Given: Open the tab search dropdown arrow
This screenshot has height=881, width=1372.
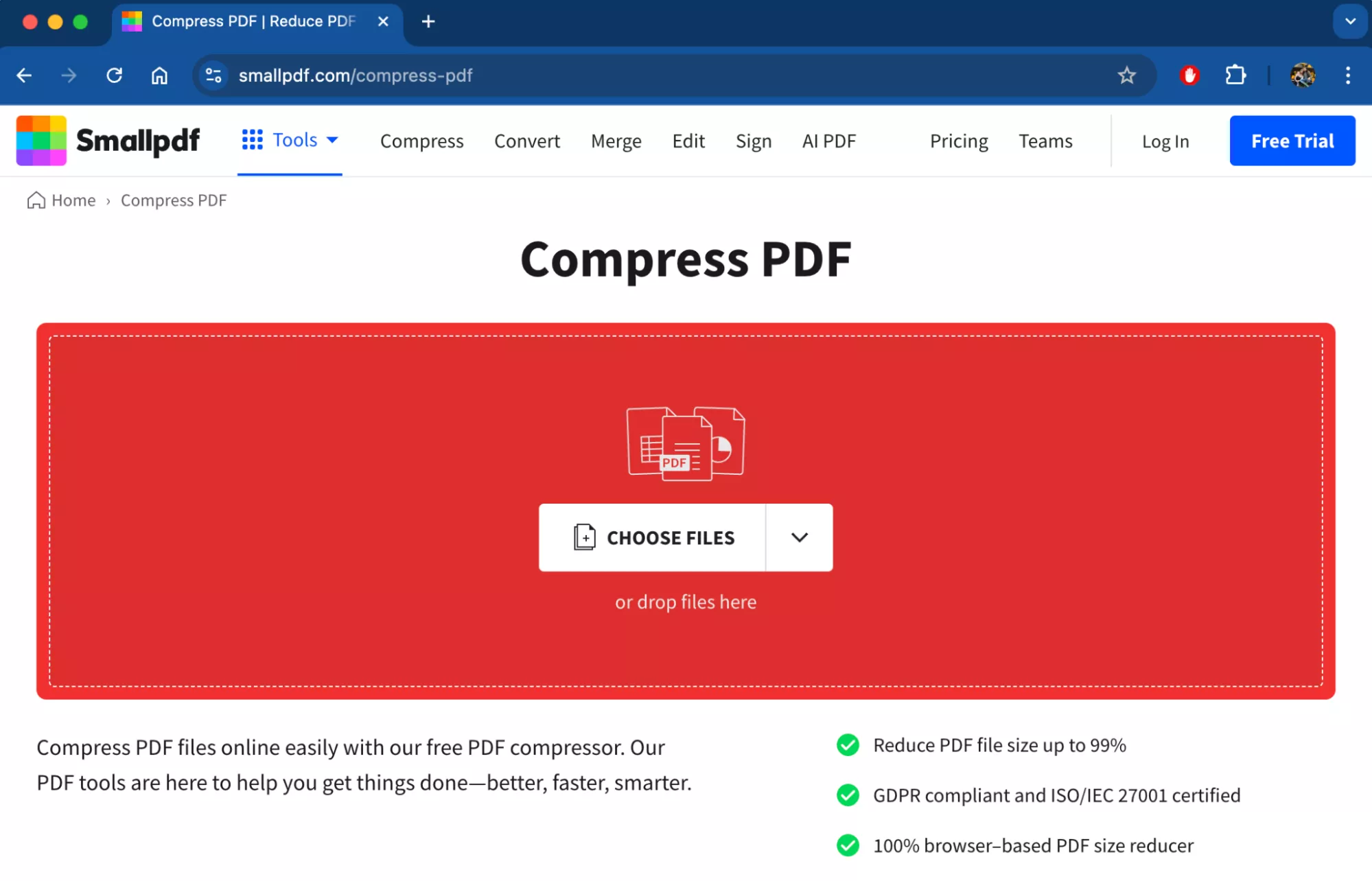Looking at the screenshot, I should 1350,21.
